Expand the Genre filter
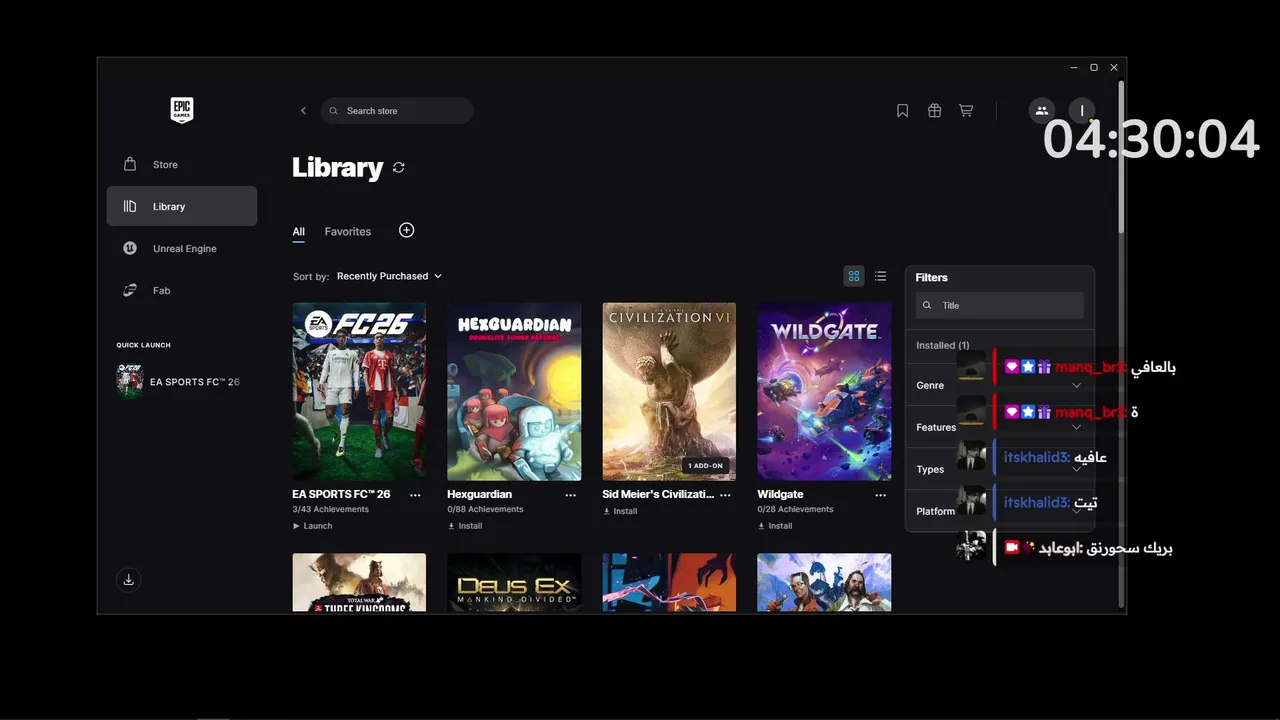The image size is (1280, 720). [1000, 385]
